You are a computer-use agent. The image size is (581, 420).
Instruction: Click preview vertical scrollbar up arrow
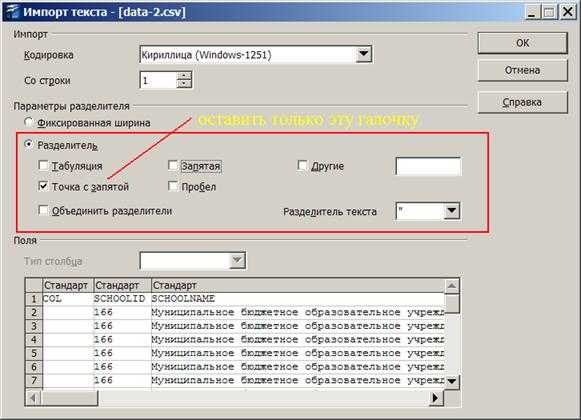pos(452,285)
